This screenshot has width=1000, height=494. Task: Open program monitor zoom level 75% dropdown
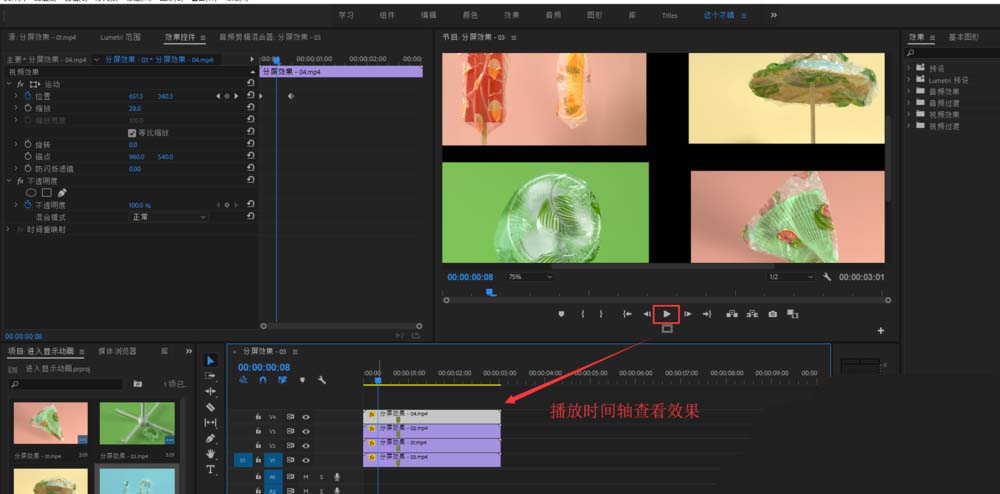click(x=530, y=277)
